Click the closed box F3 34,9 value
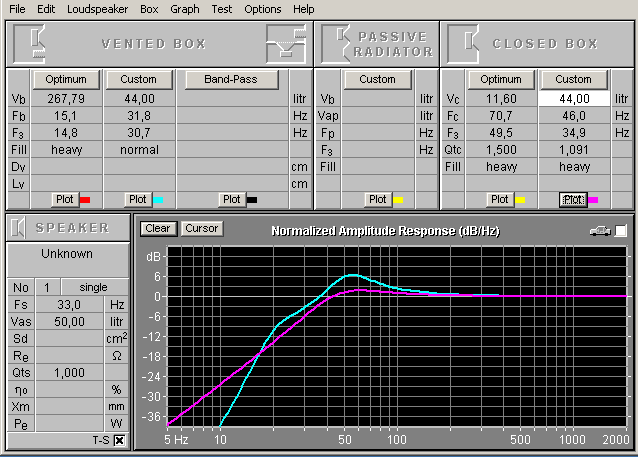This screenshot has height=457, width=638. click(x=574, y=133)
